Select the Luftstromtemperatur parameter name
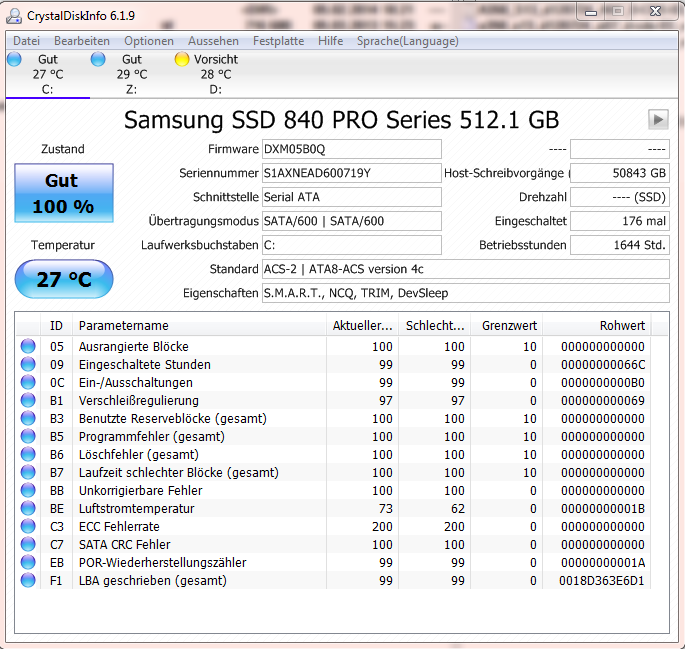The width and height of the screenshot is (685, 649). coord(136,508)
